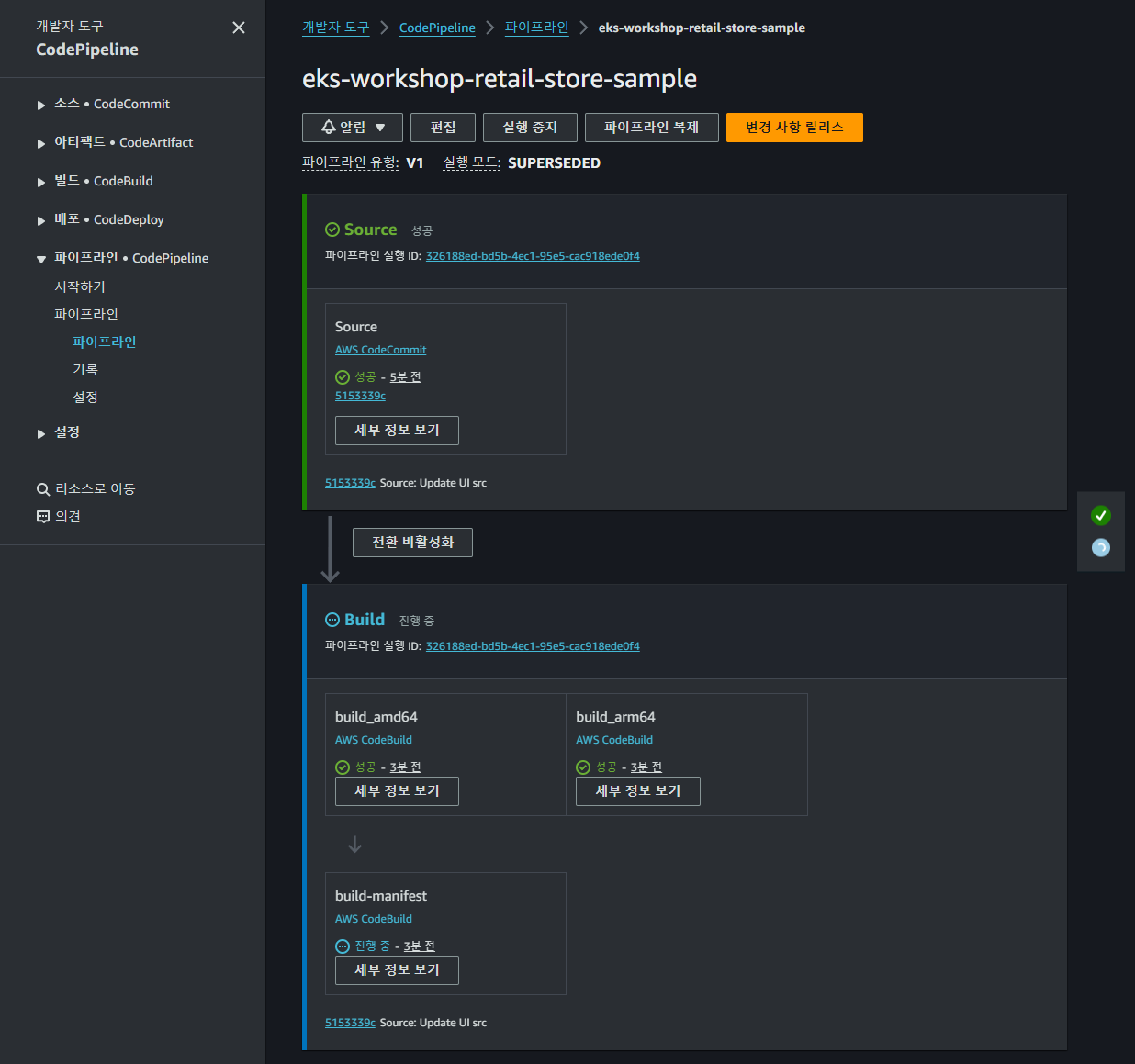This screenshot has width=1135, height=1064.
Task: Expand the 소스 CodeCommit section
Action: coord(40,106)
